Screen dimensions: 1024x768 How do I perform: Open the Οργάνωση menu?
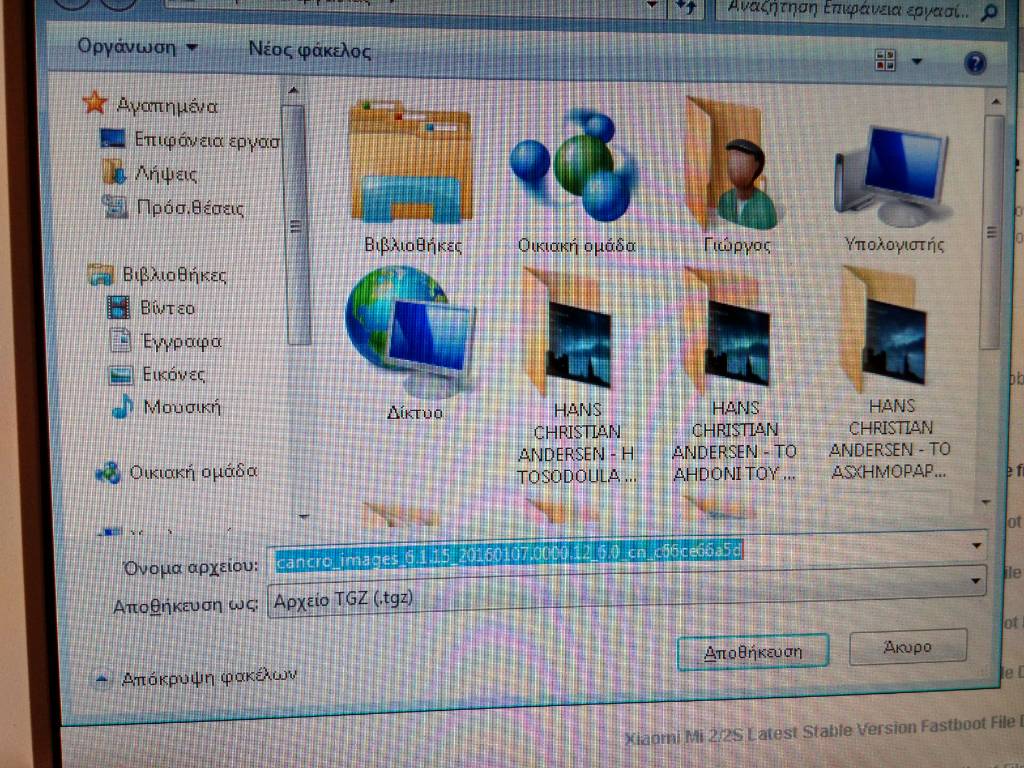[136, 47]
